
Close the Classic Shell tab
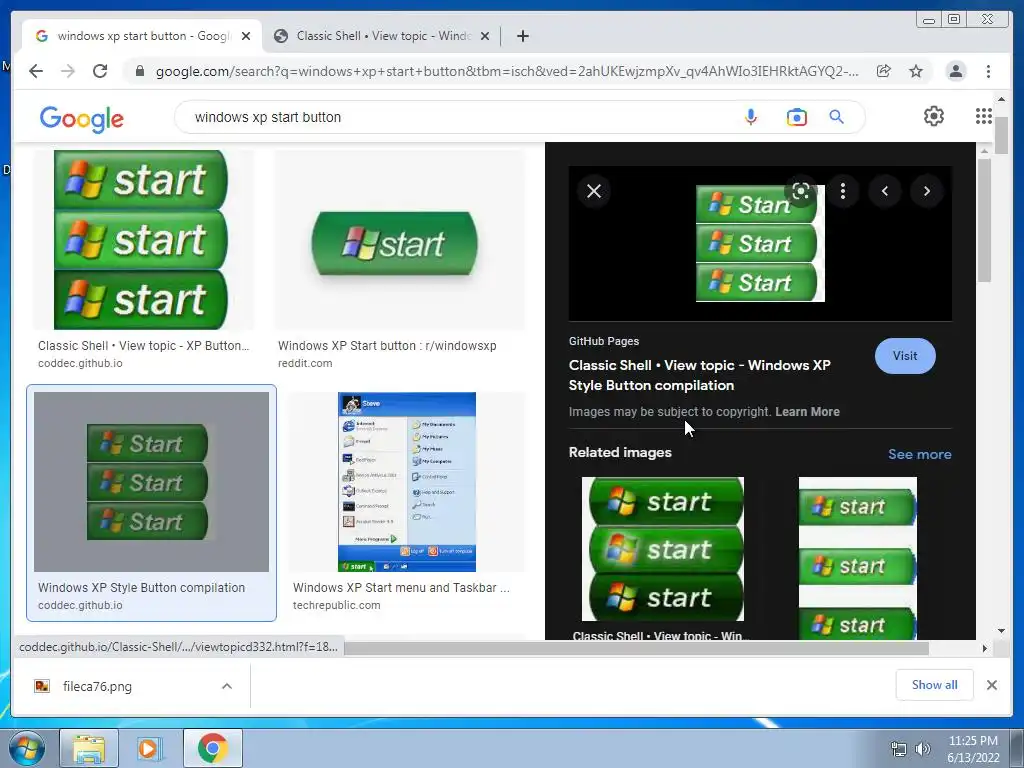485,36
